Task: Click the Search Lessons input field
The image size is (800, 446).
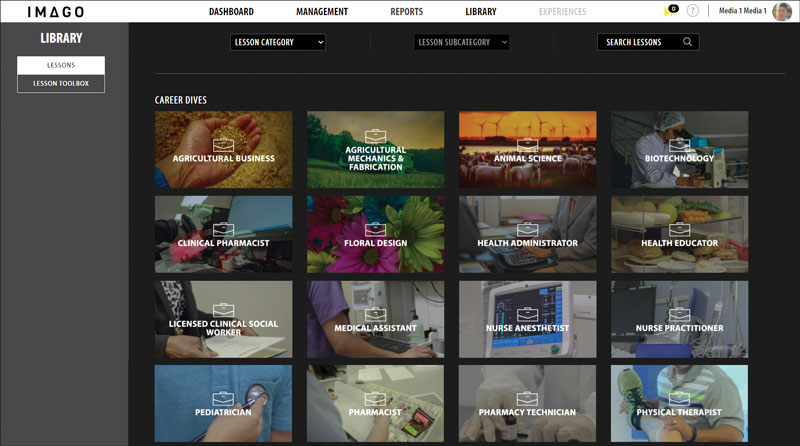Action: [x=638, y=42]
